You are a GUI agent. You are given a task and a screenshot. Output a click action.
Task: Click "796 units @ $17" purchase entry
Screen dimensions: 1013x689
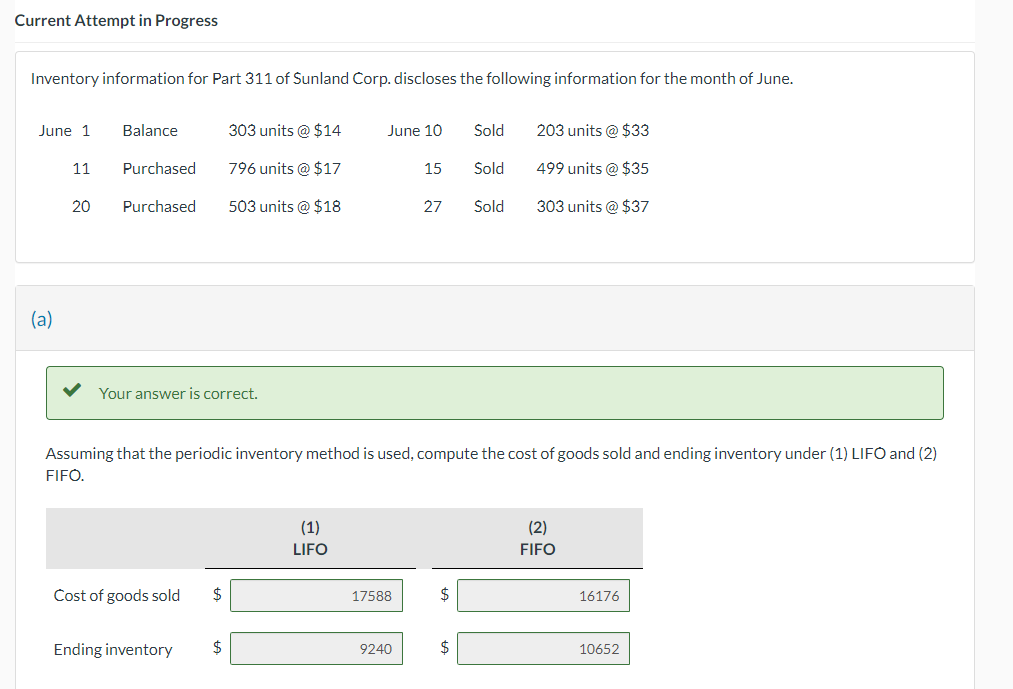coord(284,169)
